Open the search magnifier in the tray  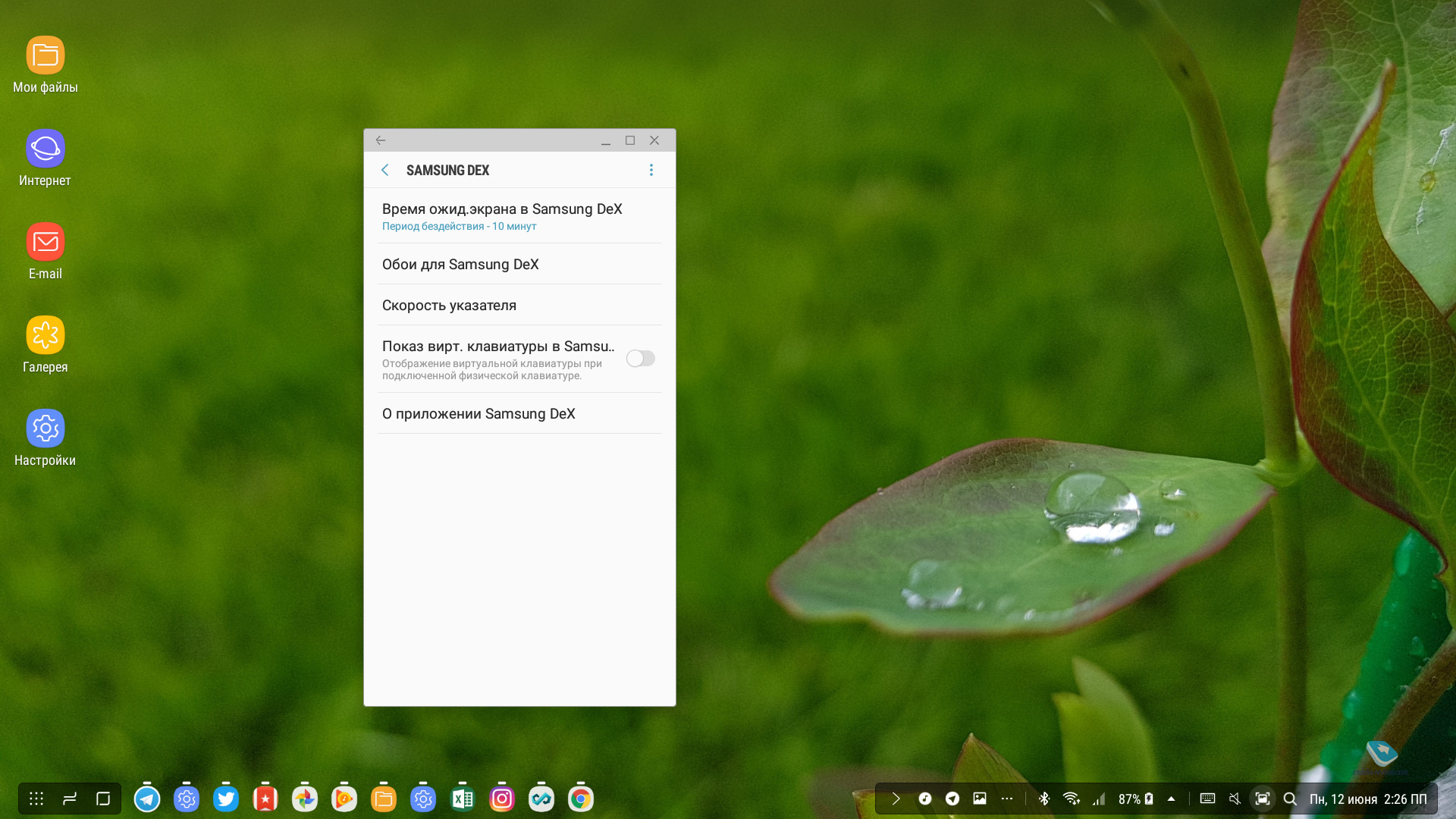[1290, 799]
